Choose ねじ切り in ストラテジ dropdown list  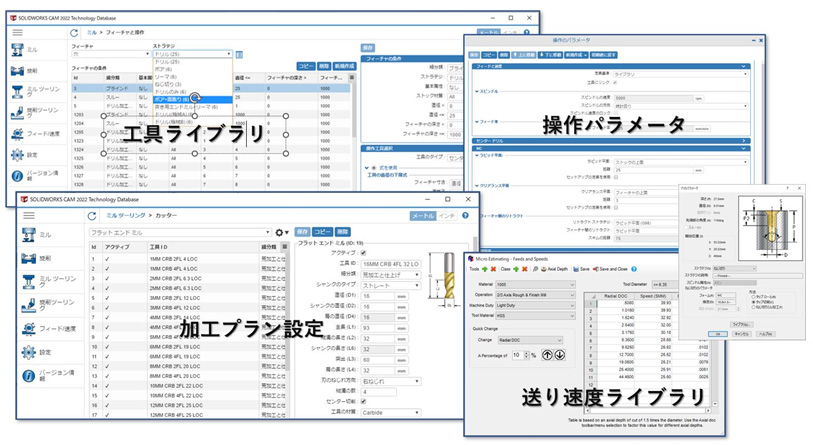point(193,84)
